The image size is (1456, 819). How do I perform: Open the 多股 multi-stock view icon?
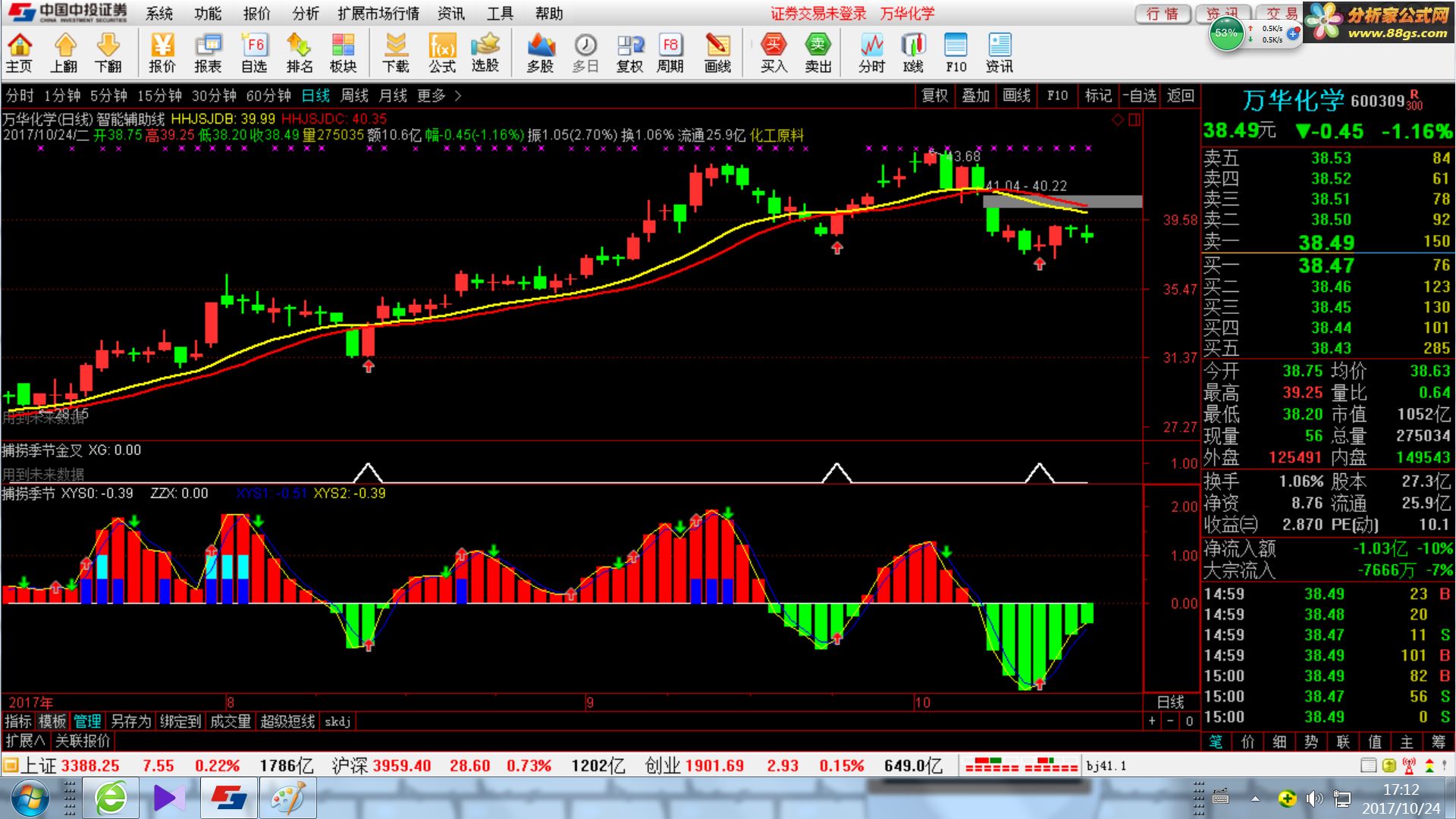point(540,53)
